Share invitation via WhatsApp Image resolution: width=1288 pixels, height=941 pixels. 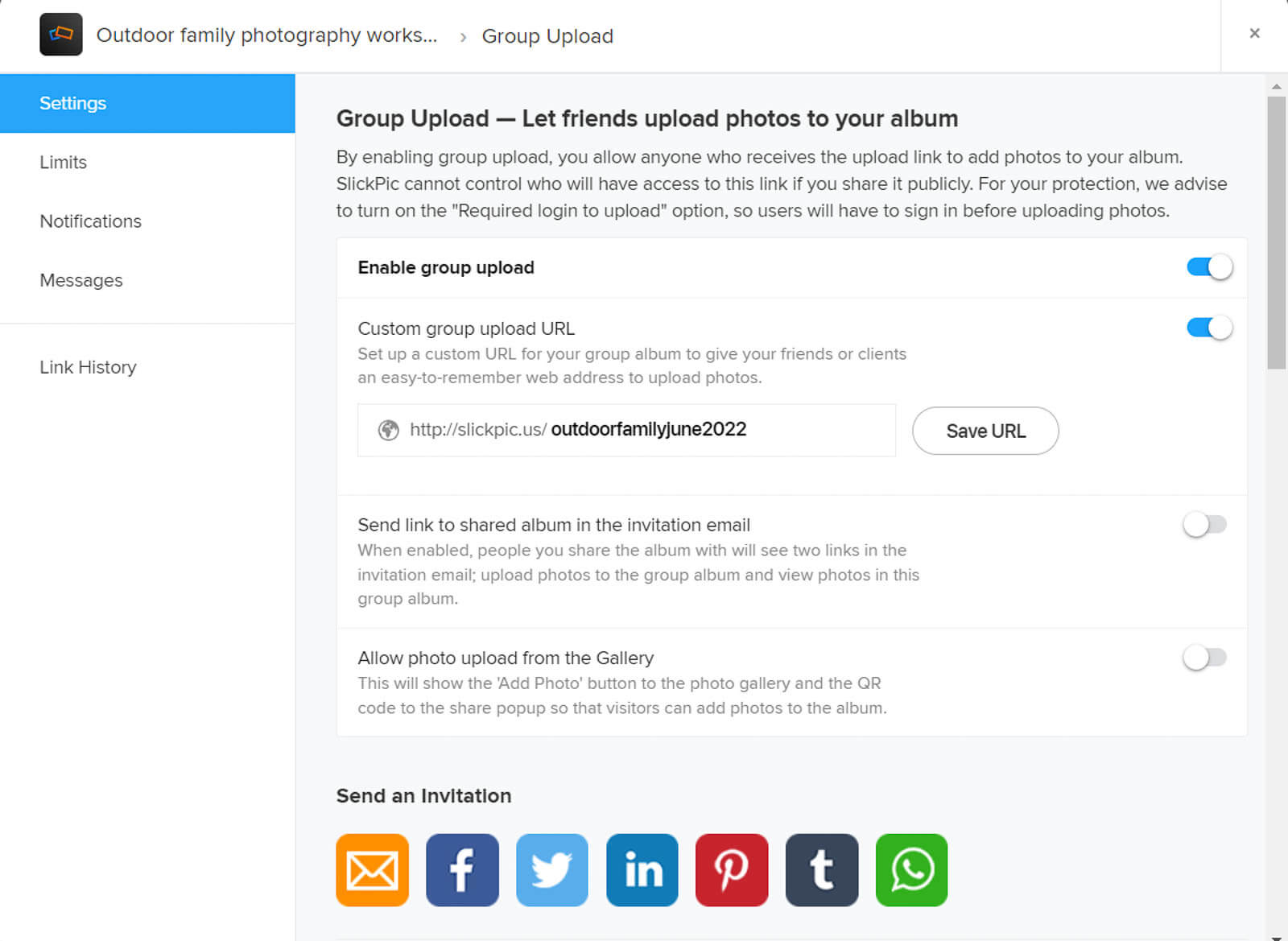point(911,869)
